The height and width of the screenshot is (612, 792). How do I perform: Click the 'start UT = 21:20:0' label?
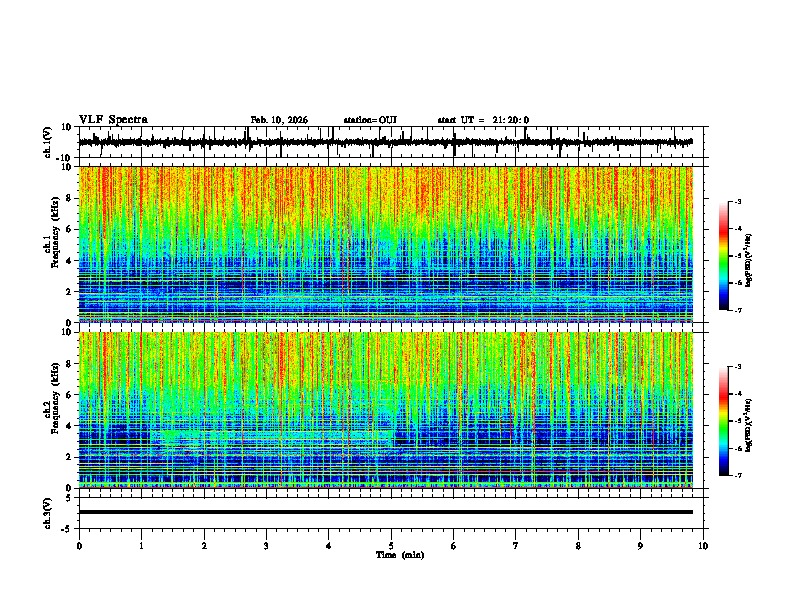tap(483, 120)
